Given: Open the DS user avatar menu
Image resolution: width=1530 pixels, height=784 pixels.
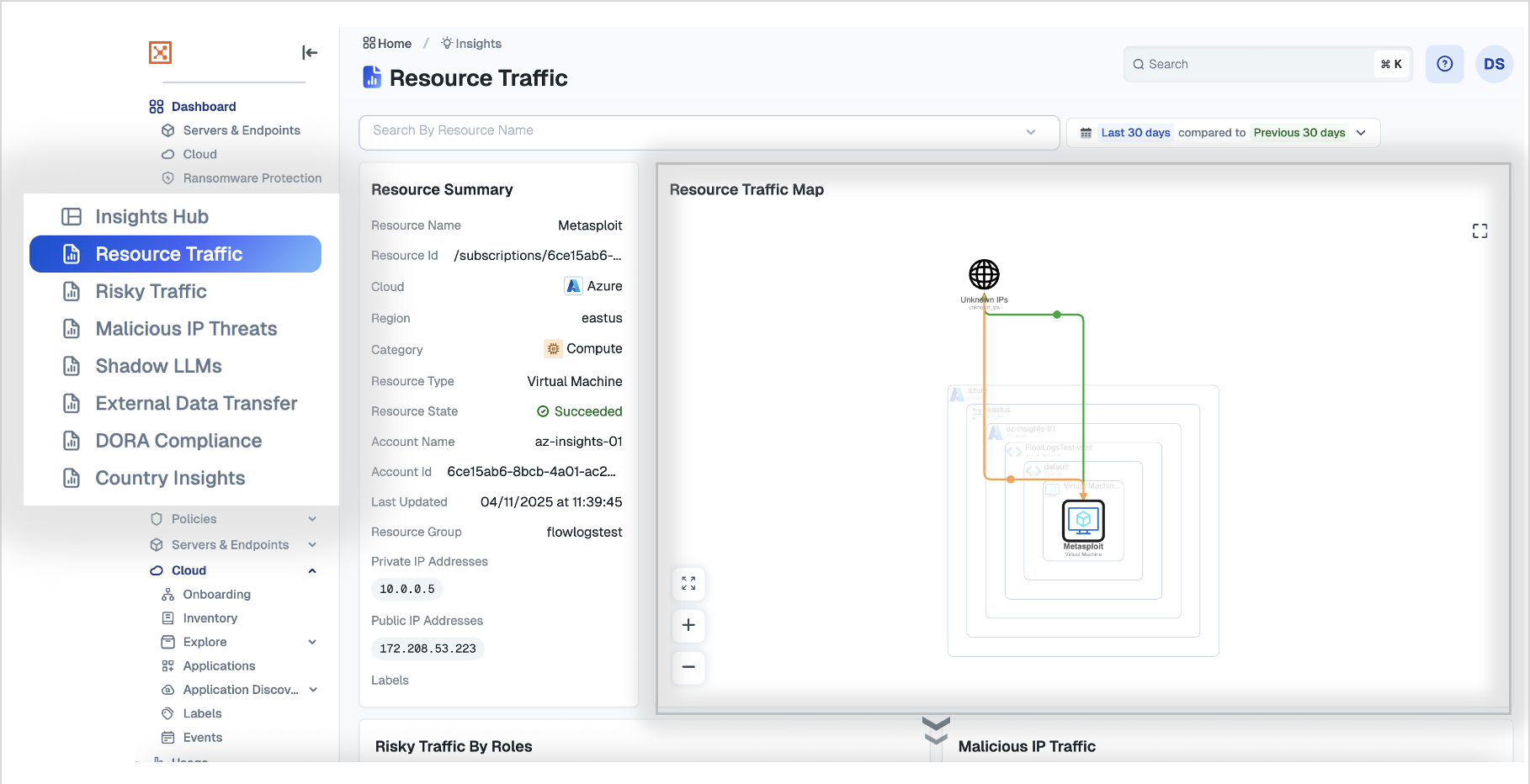Looking at the screenshot, I should tap(1494, 64).
